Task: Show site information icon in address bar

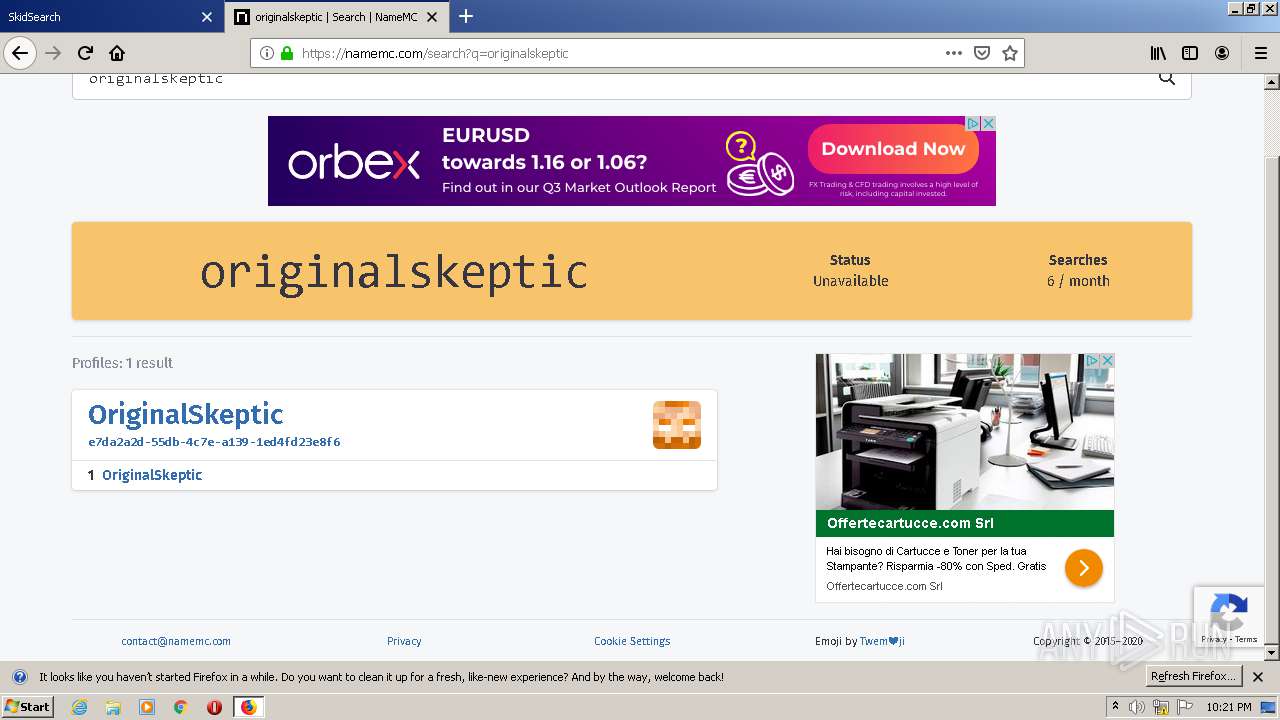Action: coord(266,53)
